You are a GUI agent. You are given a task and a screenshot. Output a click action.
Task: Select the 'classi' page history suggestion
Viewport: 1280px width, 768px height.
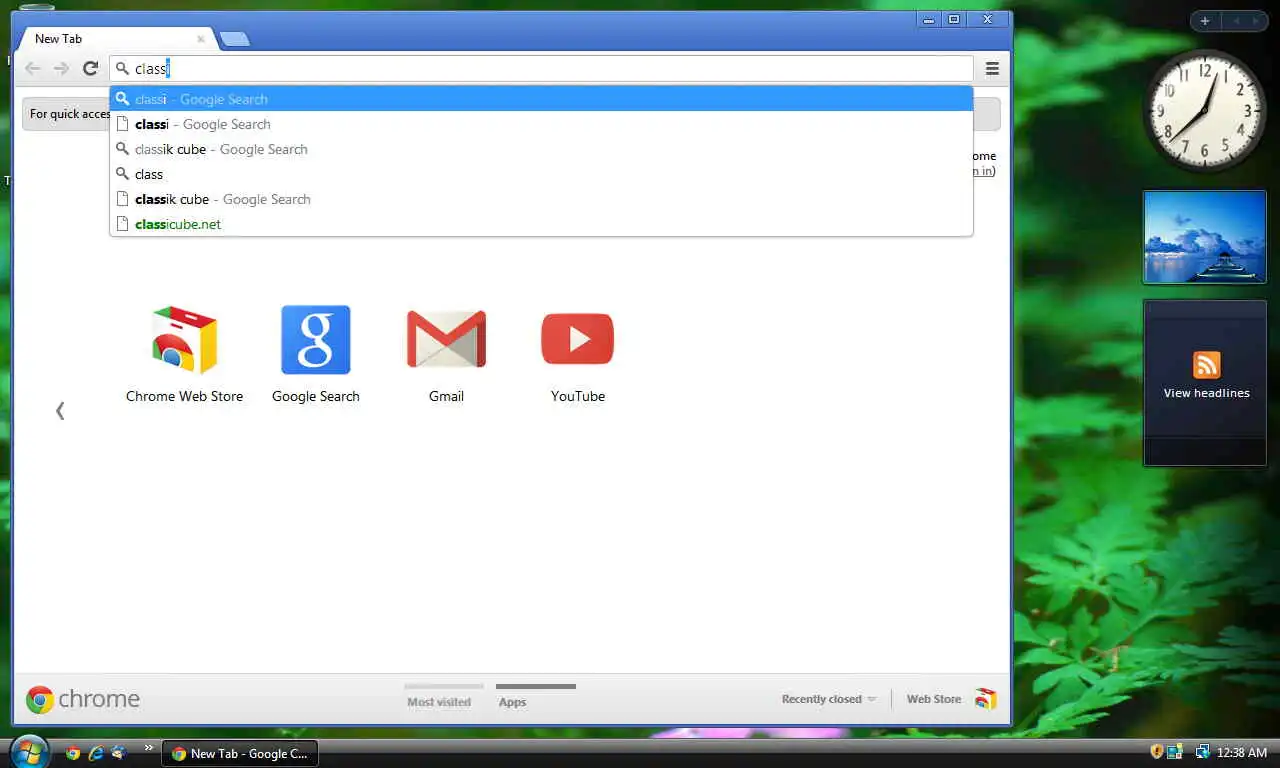coord(541,124)
